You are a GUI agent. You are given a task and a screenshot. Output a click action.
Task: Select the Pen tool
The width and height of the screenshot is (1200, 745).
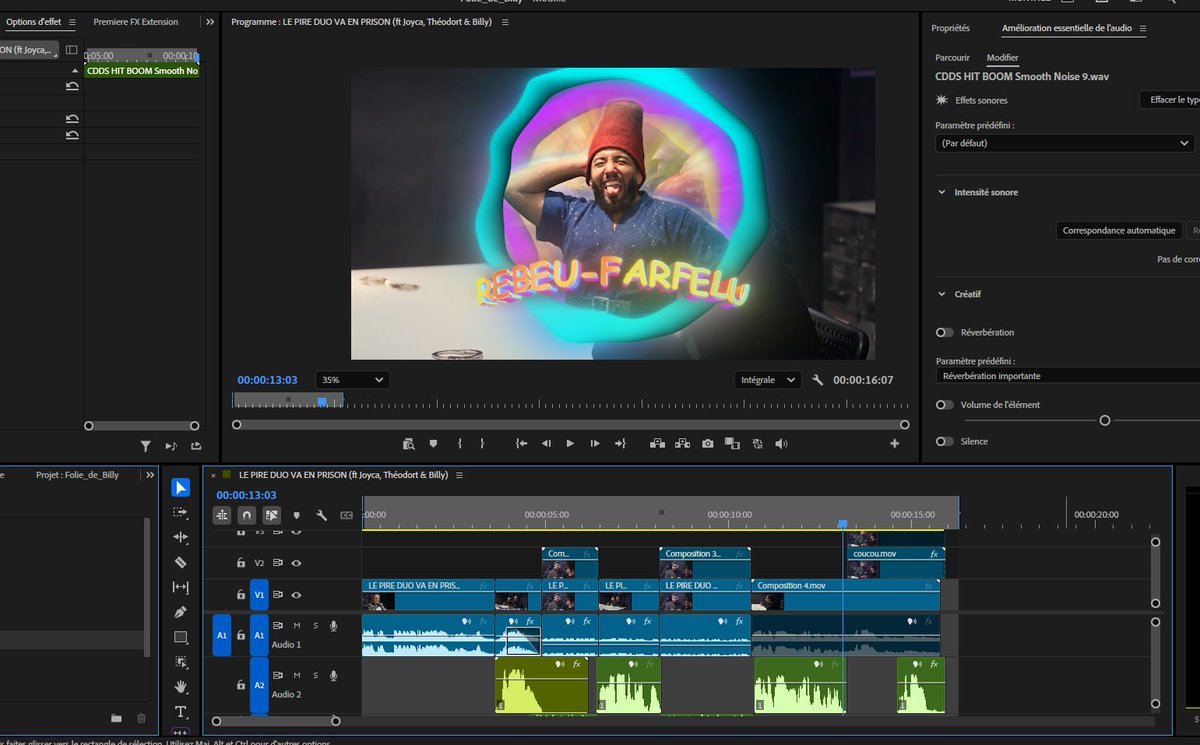click(180, 612)
